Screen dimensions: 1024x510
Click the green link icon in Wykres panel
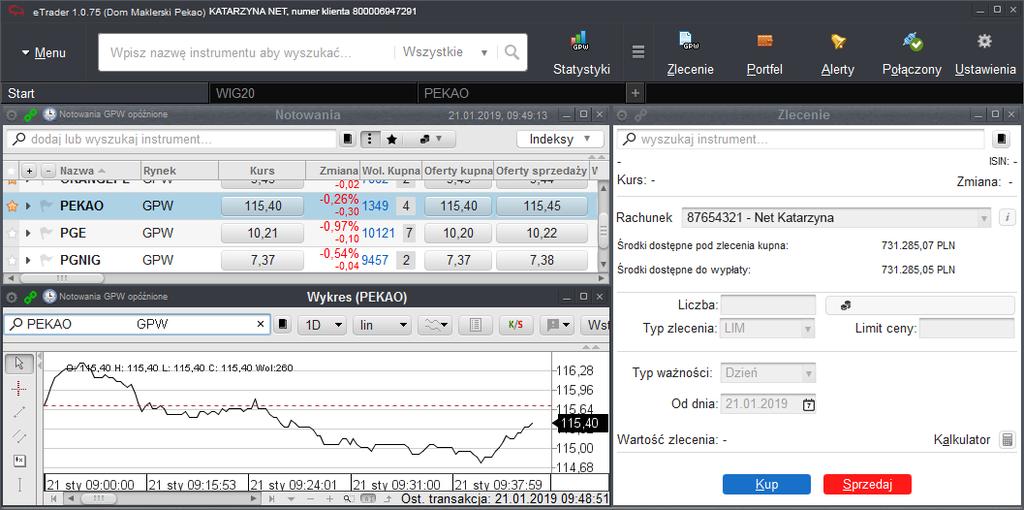(30, 297)
